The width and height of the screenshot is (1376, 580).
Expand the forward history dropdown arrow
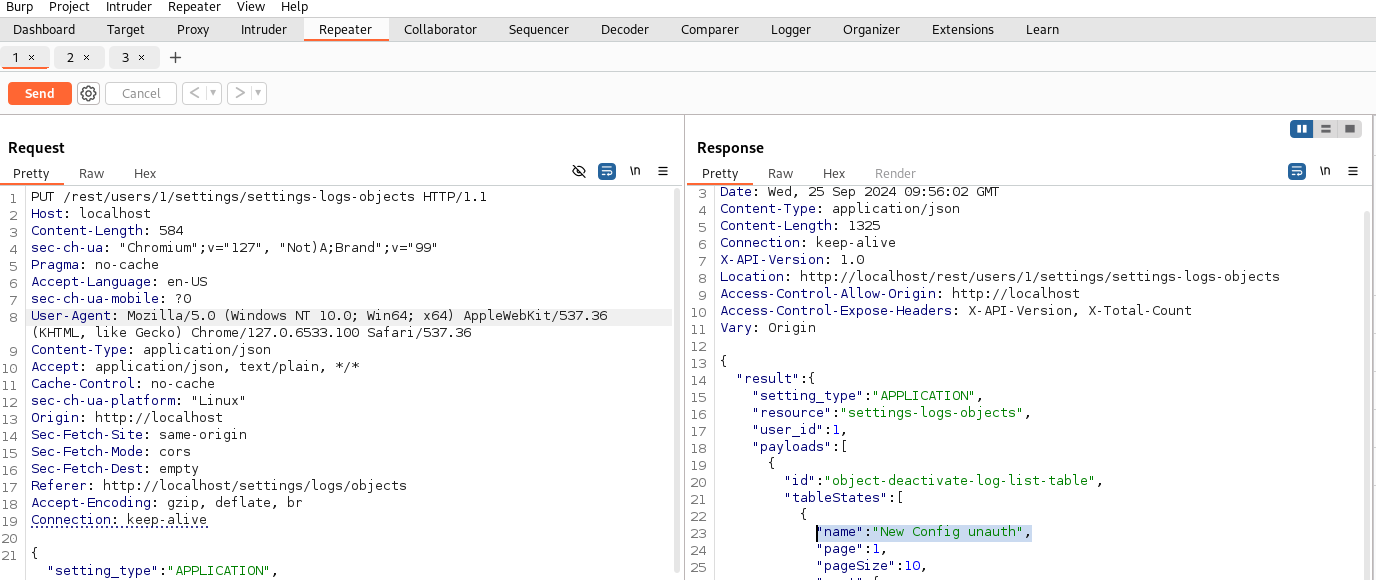[258, 93]
